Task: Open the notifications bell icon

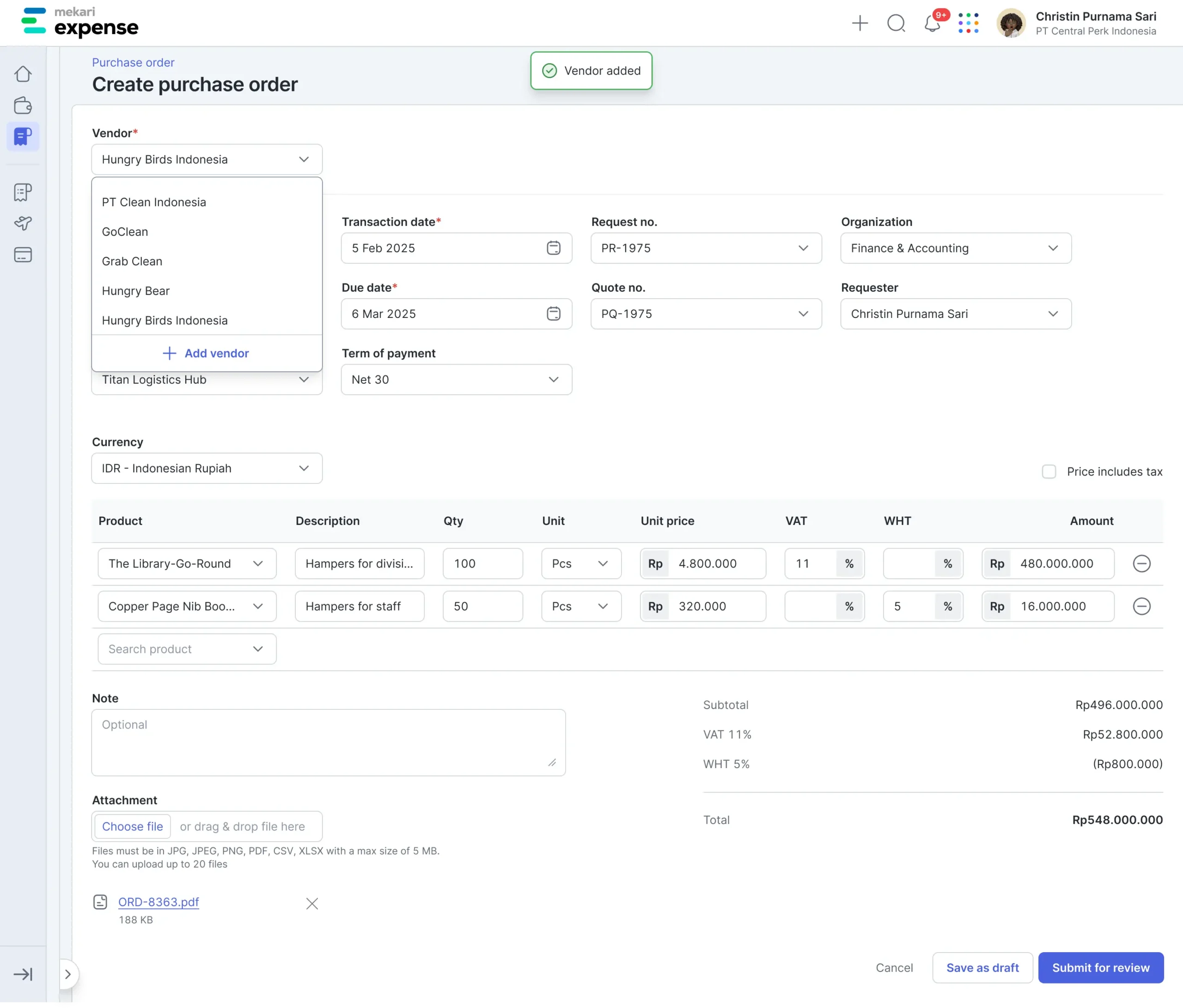Action: (933, 24)
